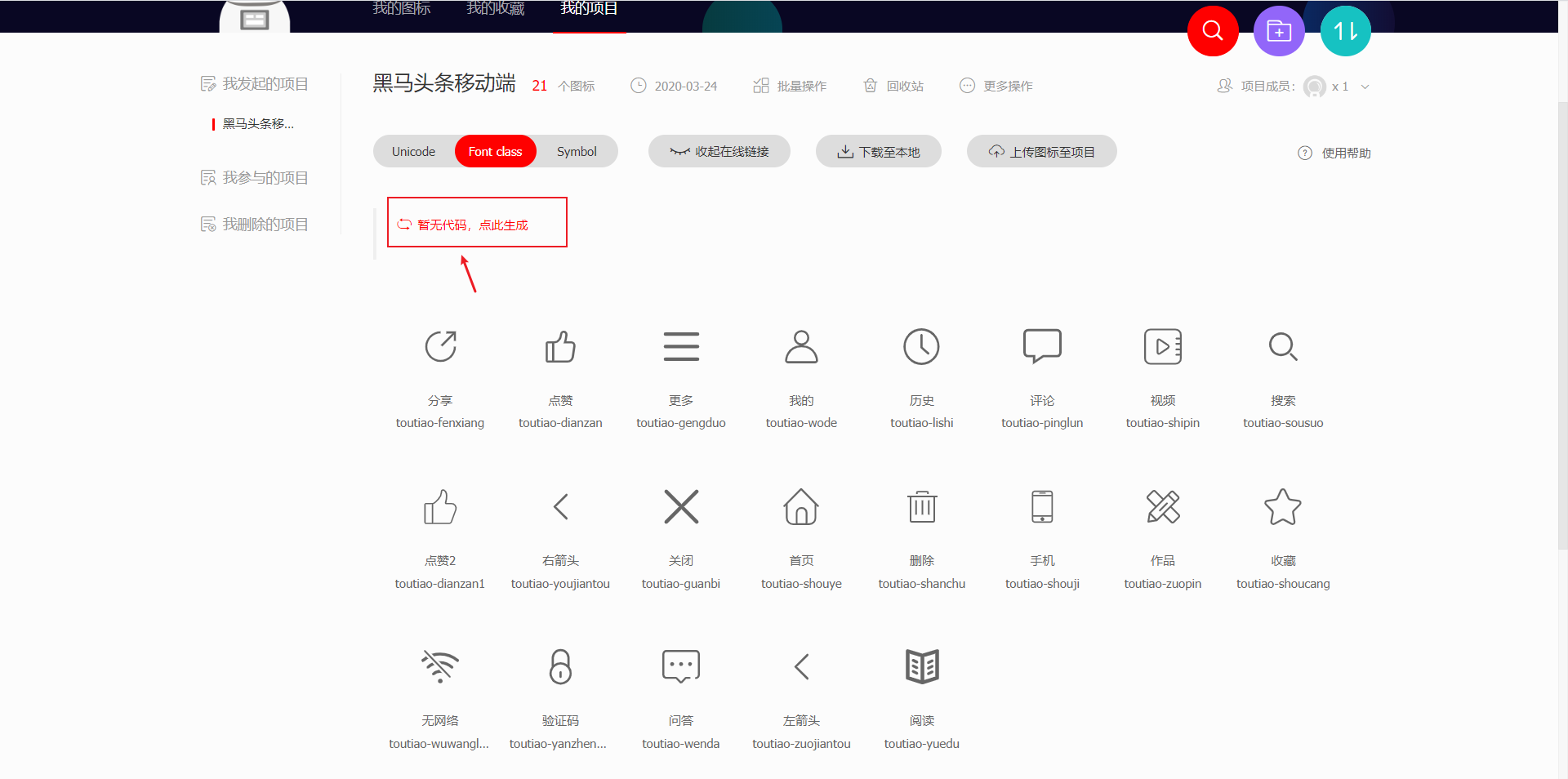Select project 黑马头条移... in sidebar
1568x779 pixels.
pos(258,124)
